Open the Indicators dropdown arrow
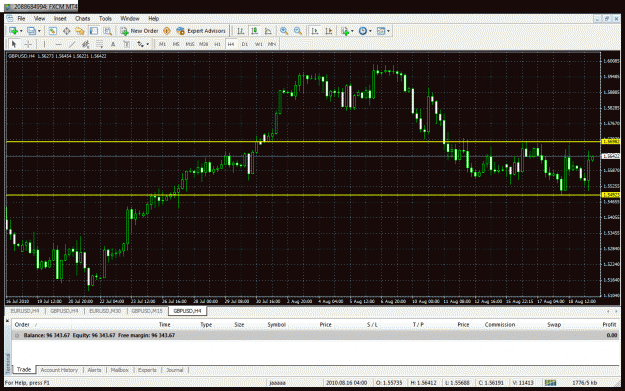The image size is (625, 391). click(352, 31)
